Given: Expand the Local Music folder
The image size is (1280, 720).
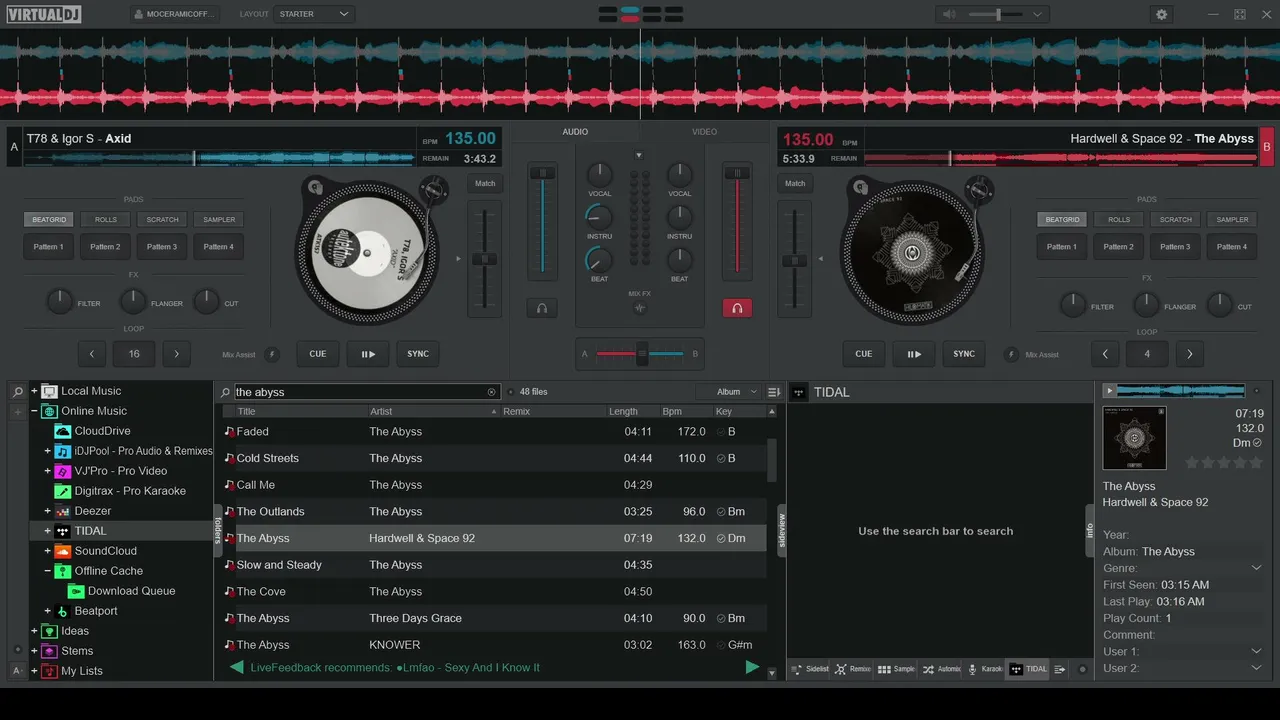Looking at the screenshot, I should click(x=34, y=391).
